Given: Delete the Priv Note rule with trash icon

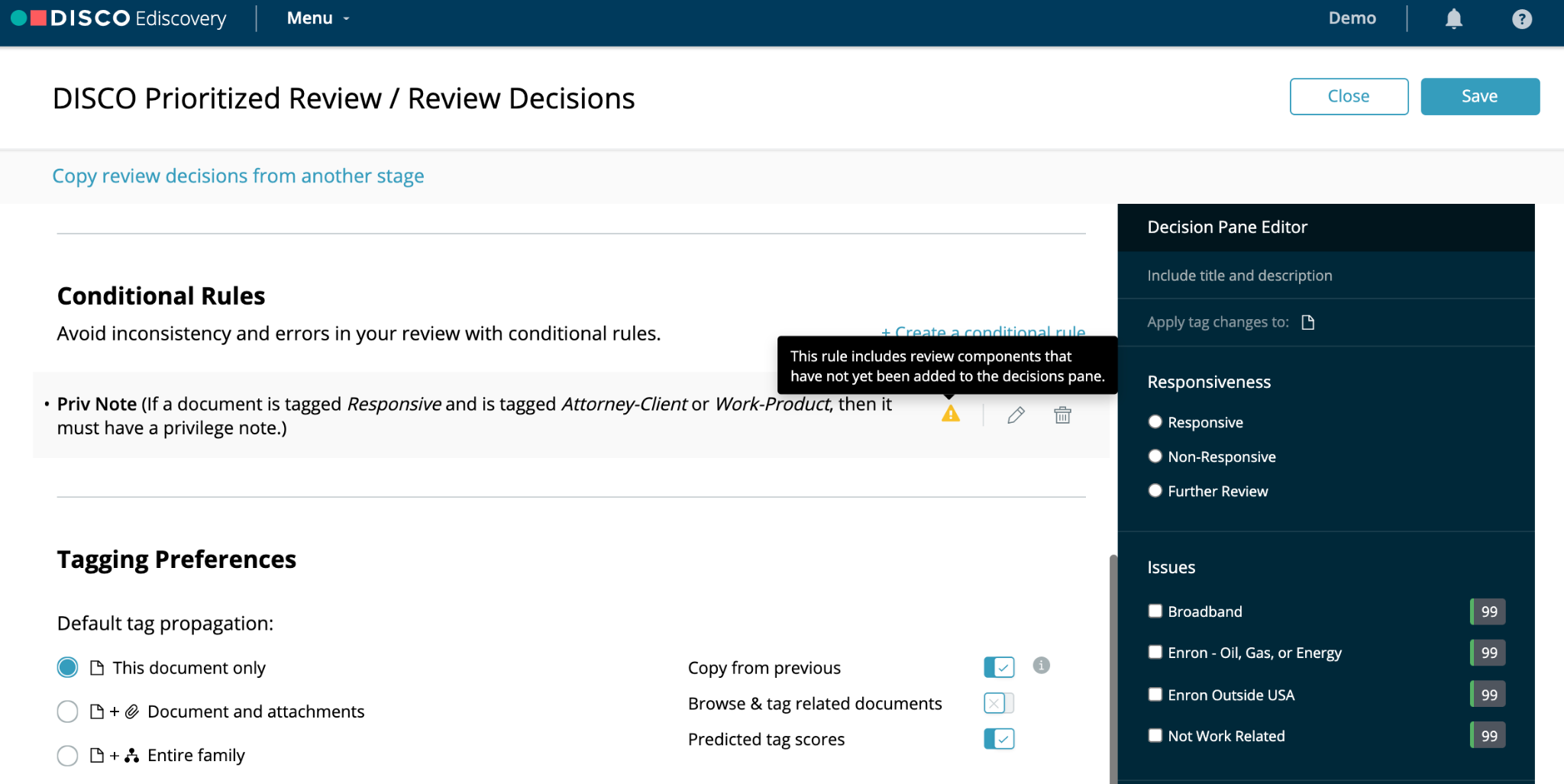Looking at the screenshot, I should 1062,415.
